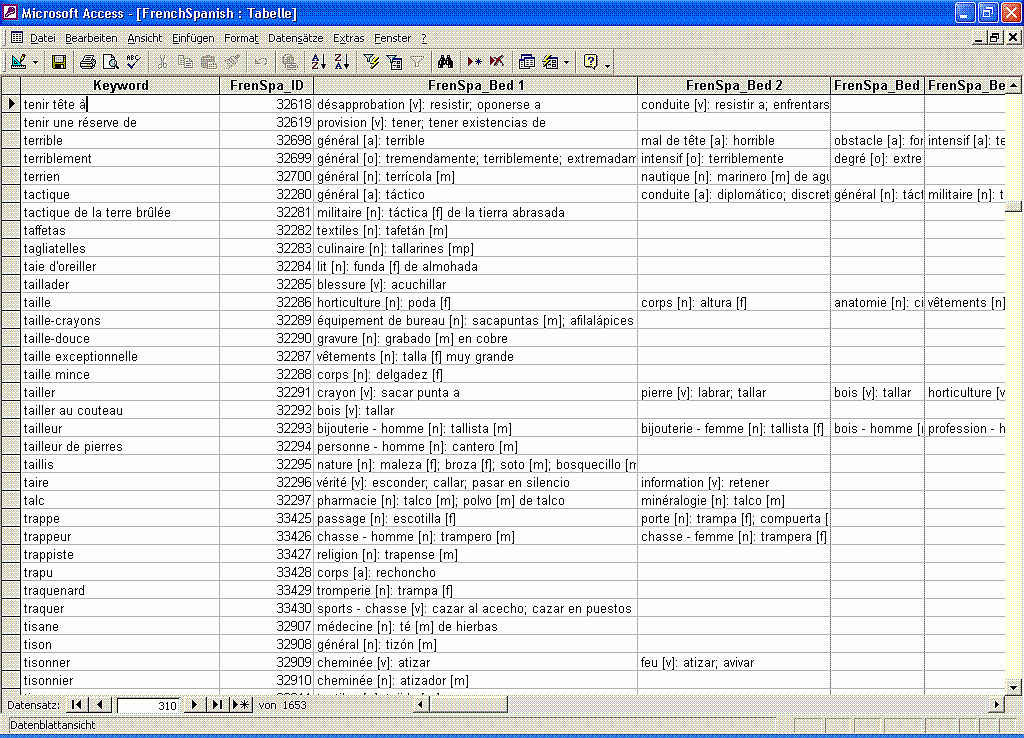
Task: Click the record number field showing 310
Action: (x=148, y=705)
